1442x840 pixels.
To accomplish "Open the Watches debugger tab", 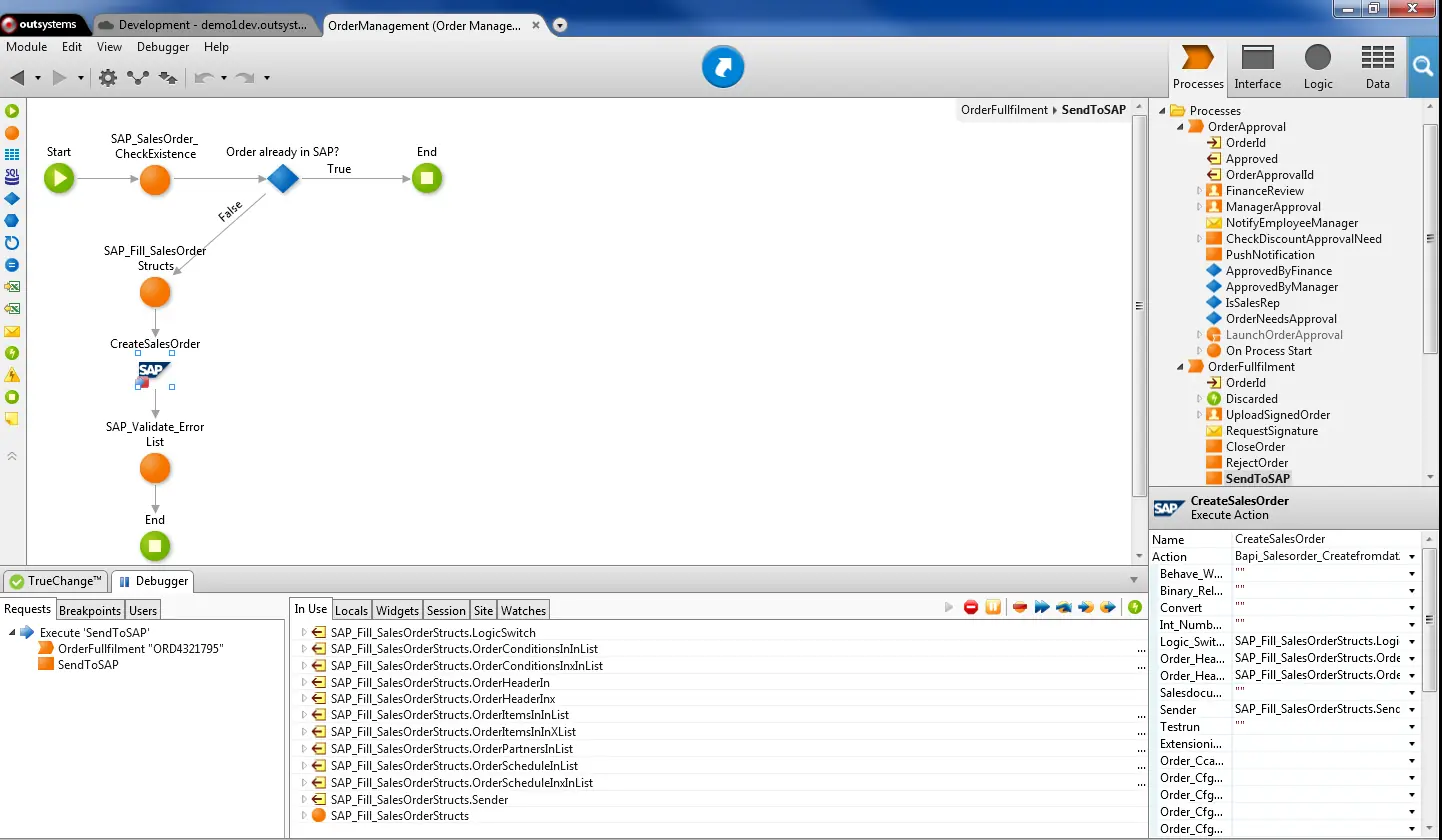I will tap(524, 610).
